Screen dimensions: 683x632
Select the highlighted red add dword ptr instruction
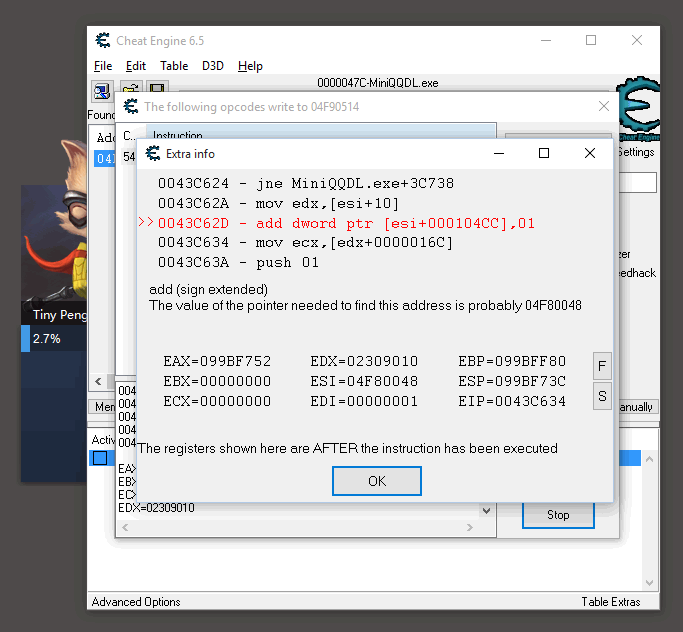pyautogui.click(x=346, y=223)
